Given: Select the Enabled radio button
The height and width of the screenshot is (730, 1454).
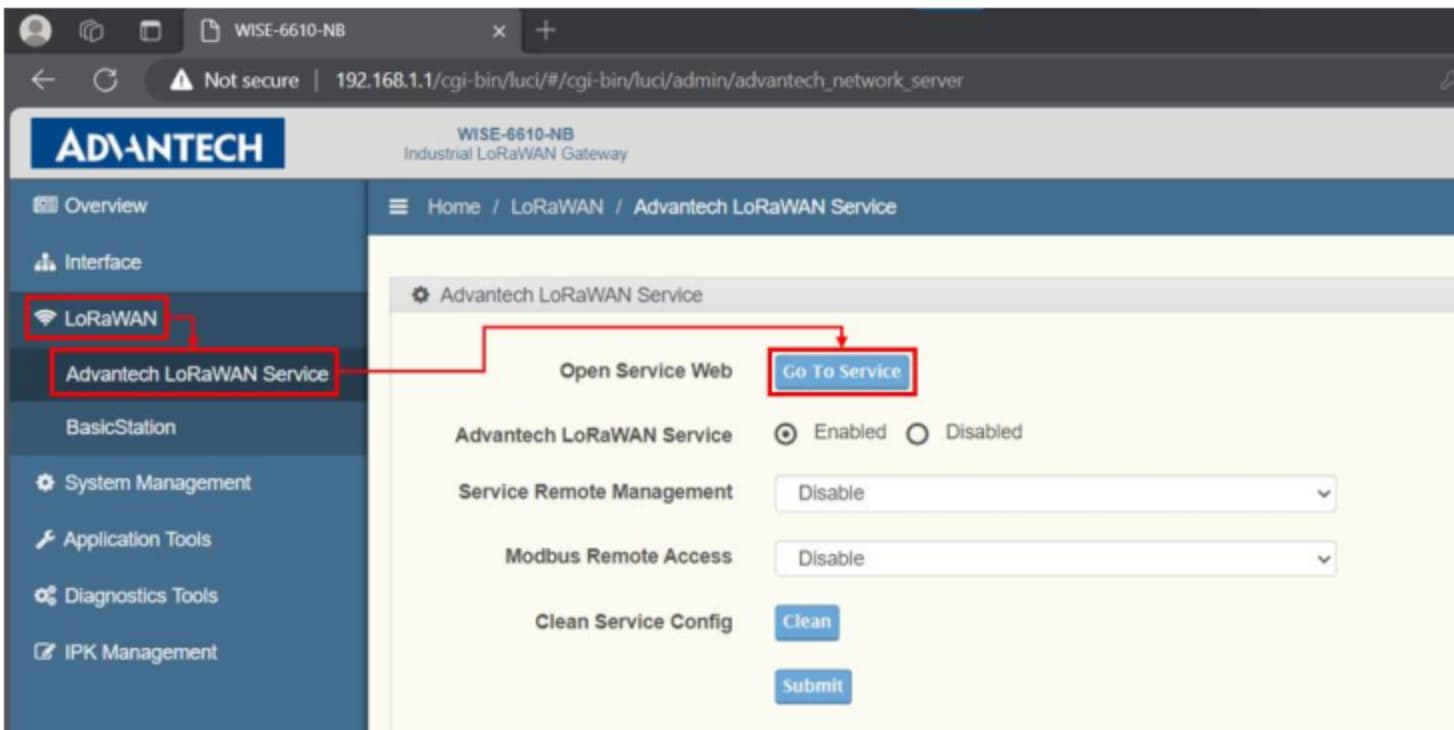Looking at the screenshot, I should point(786,434).
